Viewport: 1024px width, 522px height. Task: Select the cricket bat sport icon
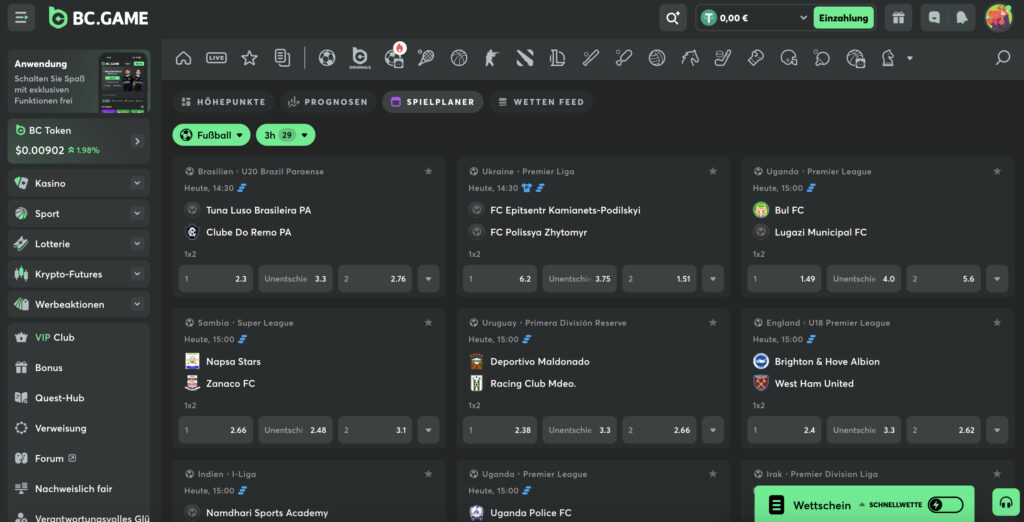pos(624,58)
